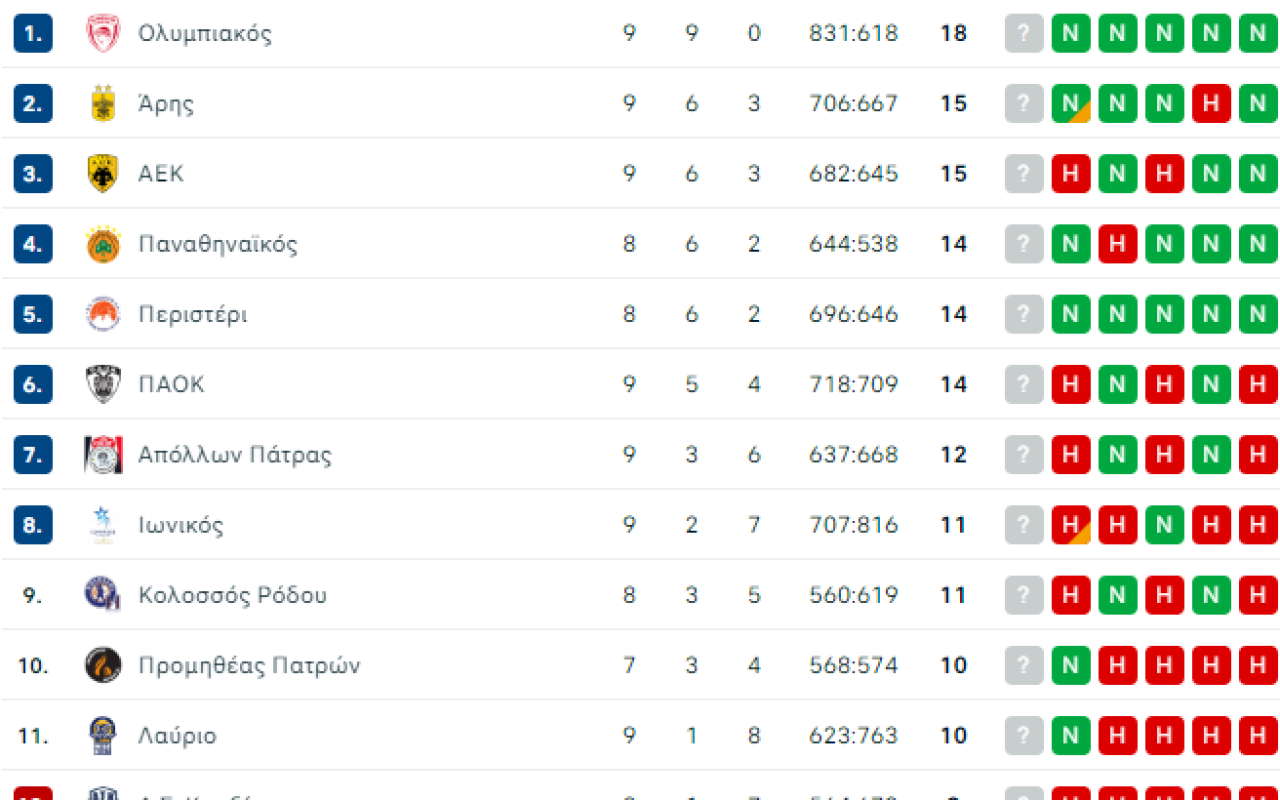Click the orange-cornered N badge for Άρης
The height and width of the screenshot is (800, 1280).
pos(1070,103)
